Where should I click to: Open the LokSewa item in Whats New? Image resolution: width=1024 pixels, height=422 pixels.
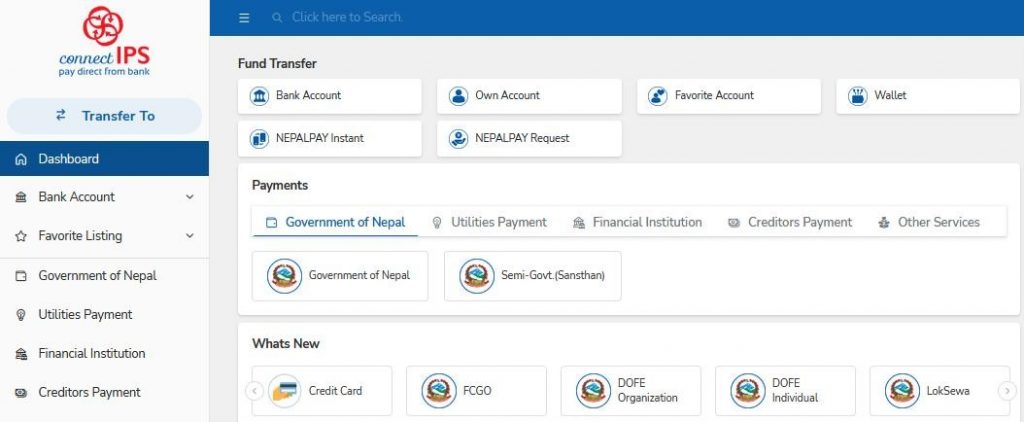coord(940,391)
